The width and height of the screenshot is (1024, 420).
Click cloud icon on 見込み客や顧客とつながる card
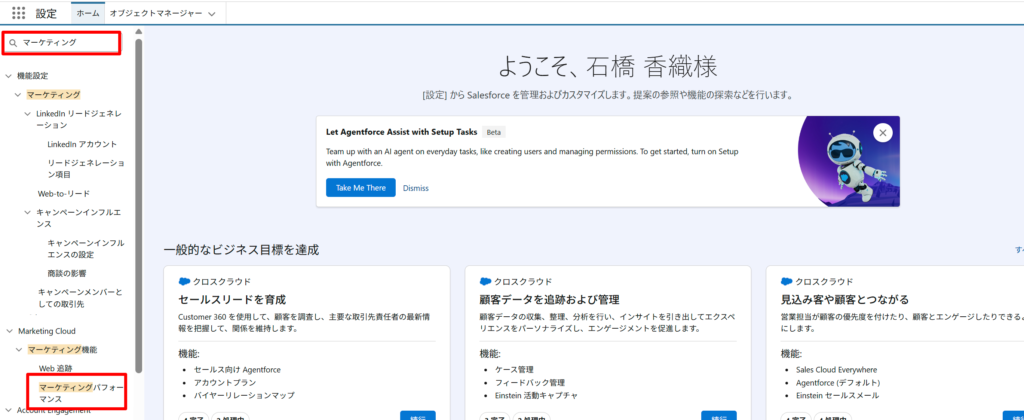click(x=787, y=282)
